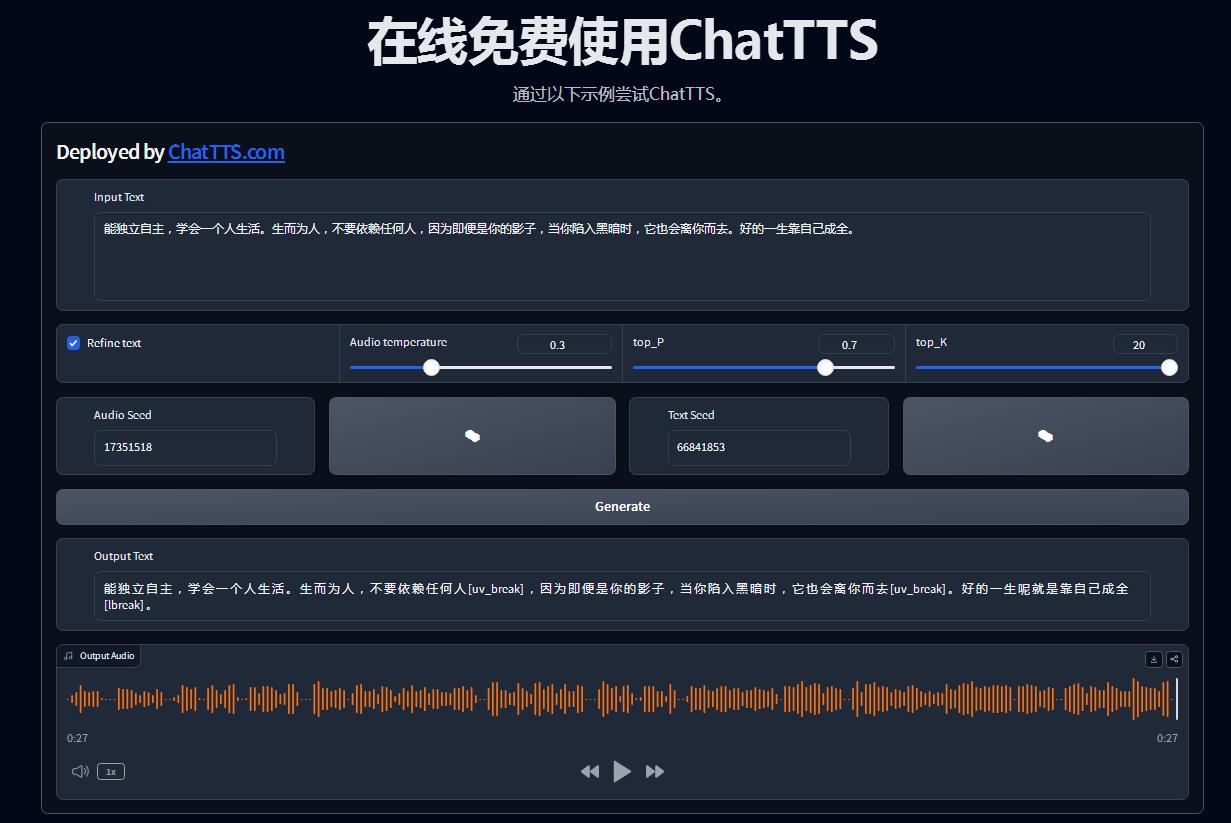Click the Audio Seed input showing 17351518

coord(184,448)
